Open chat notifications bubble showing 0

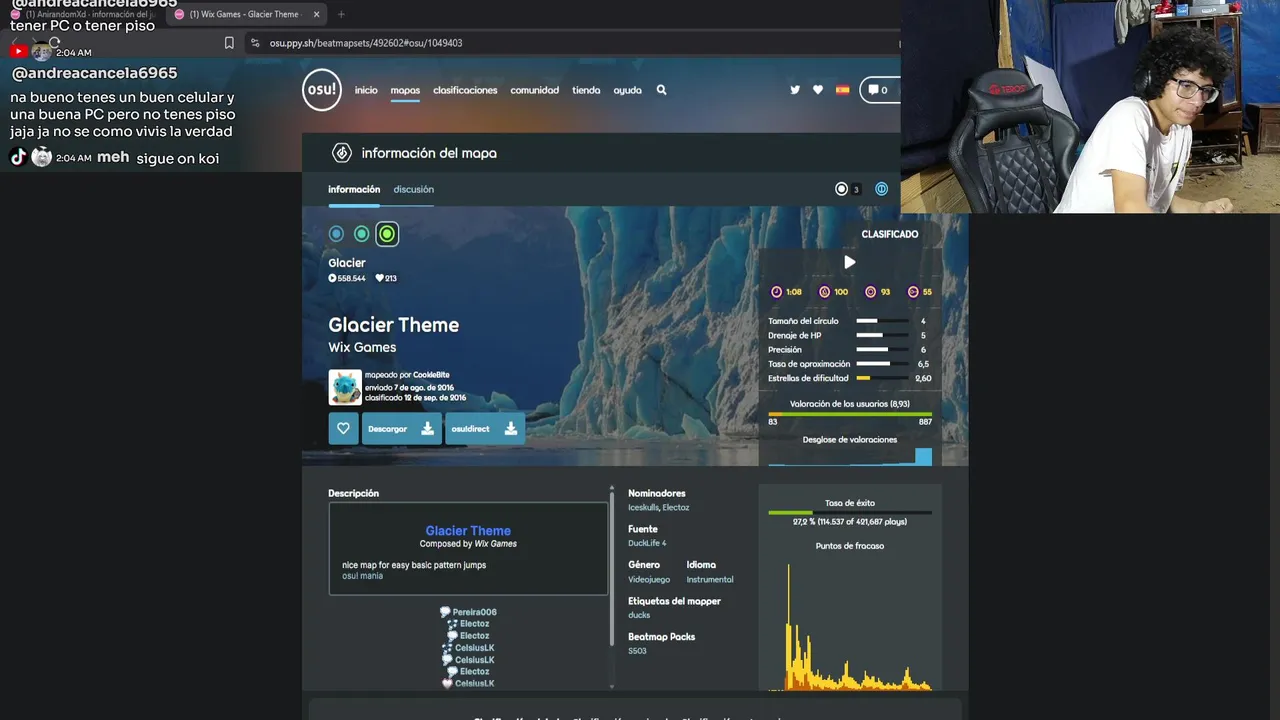click(879, 90)
